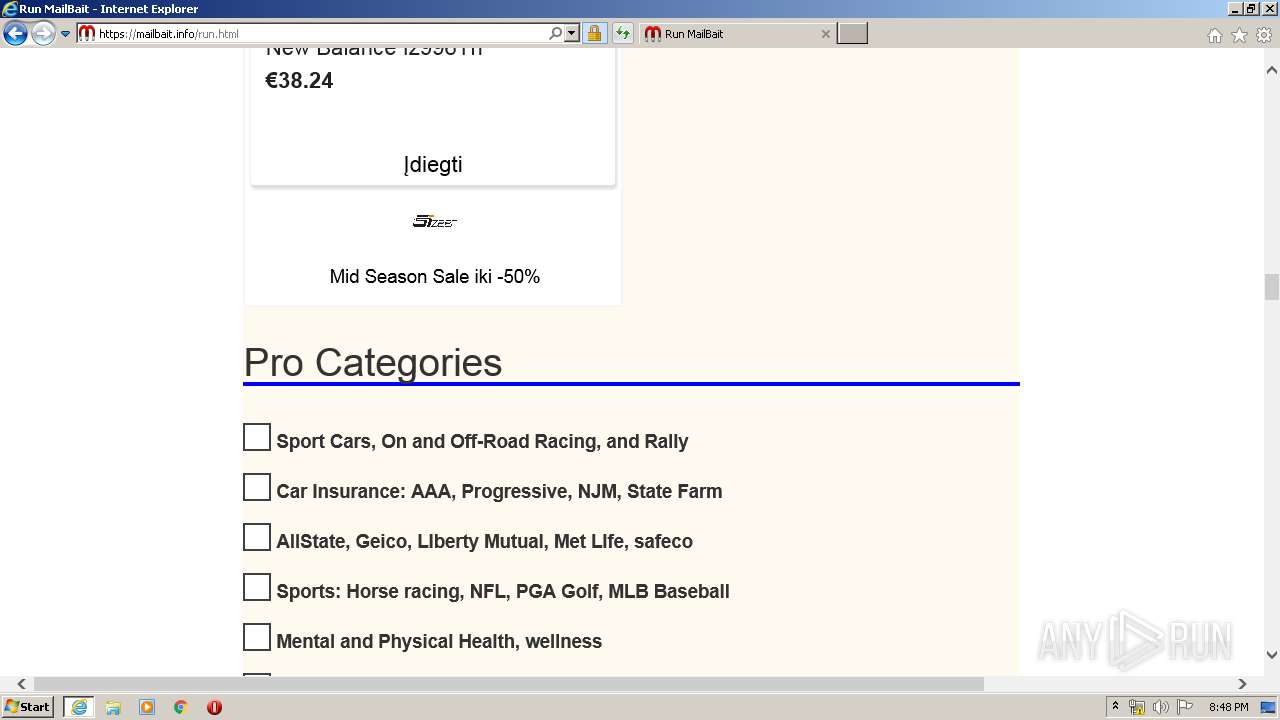Open the recent pages dropdown arrow

coord(65,34)
